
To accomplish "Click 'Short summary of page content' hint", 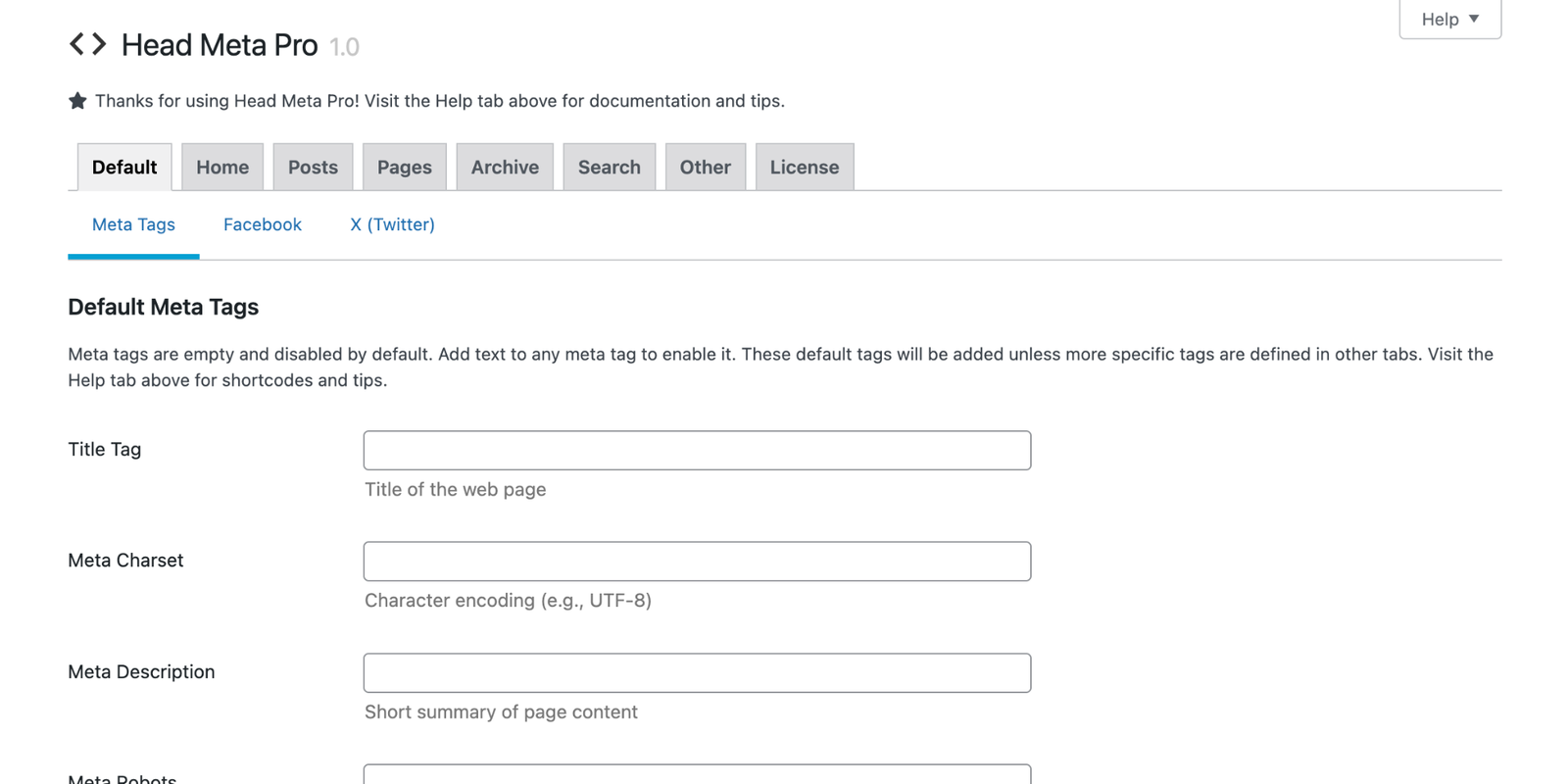I will (x=501, y=711).
